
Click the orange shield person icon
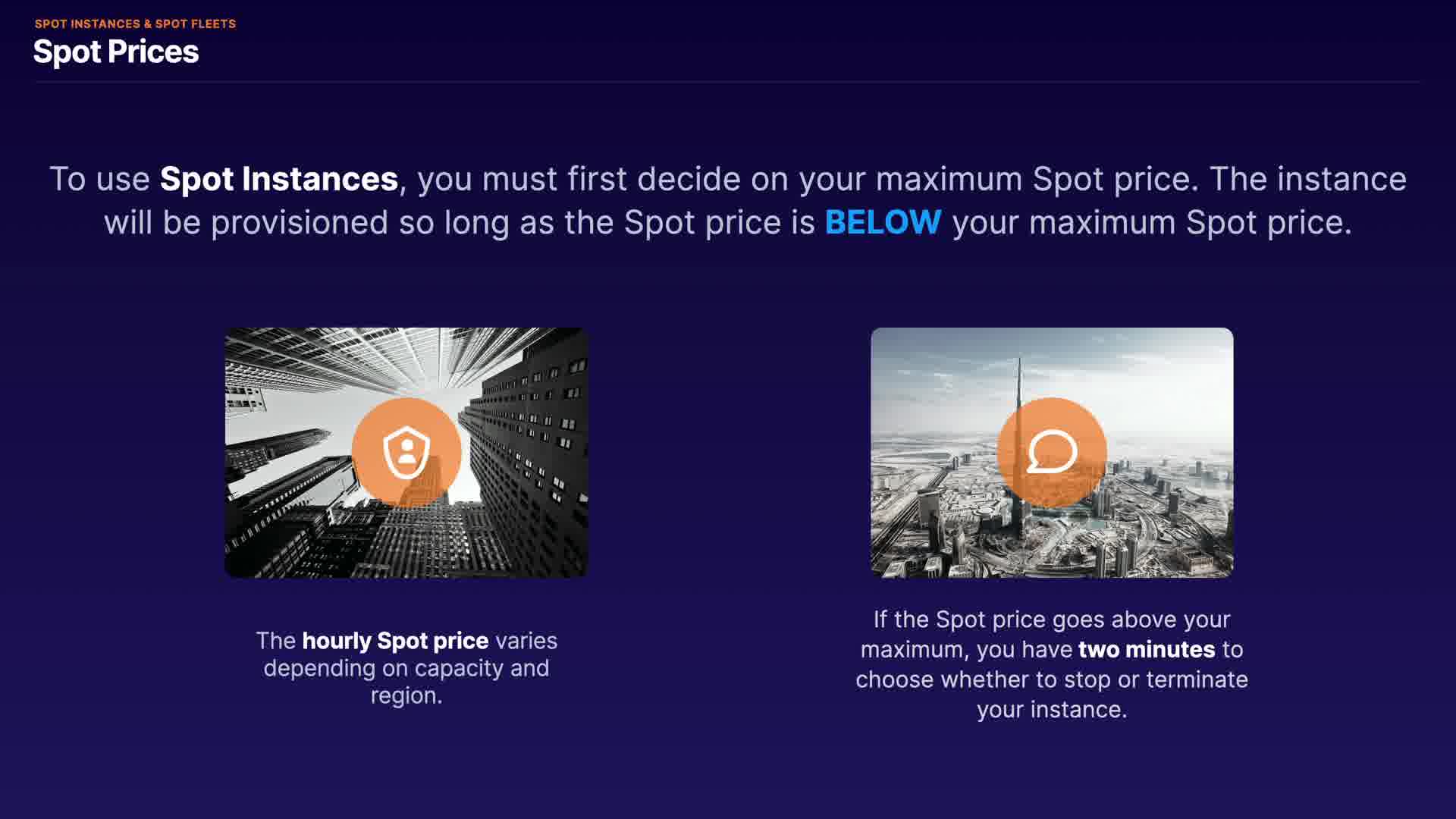click(406, 452)
